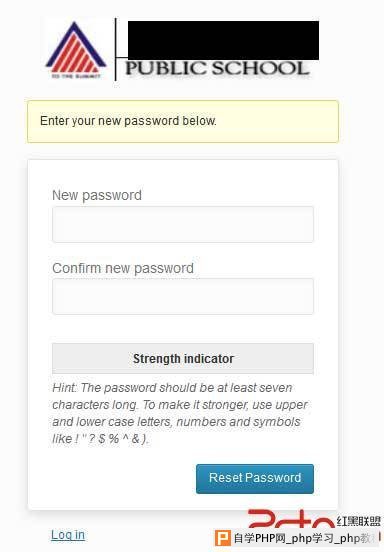Click the vertical divider line in the header
Screen dimensions: 384x552
(x=115, y=49)
